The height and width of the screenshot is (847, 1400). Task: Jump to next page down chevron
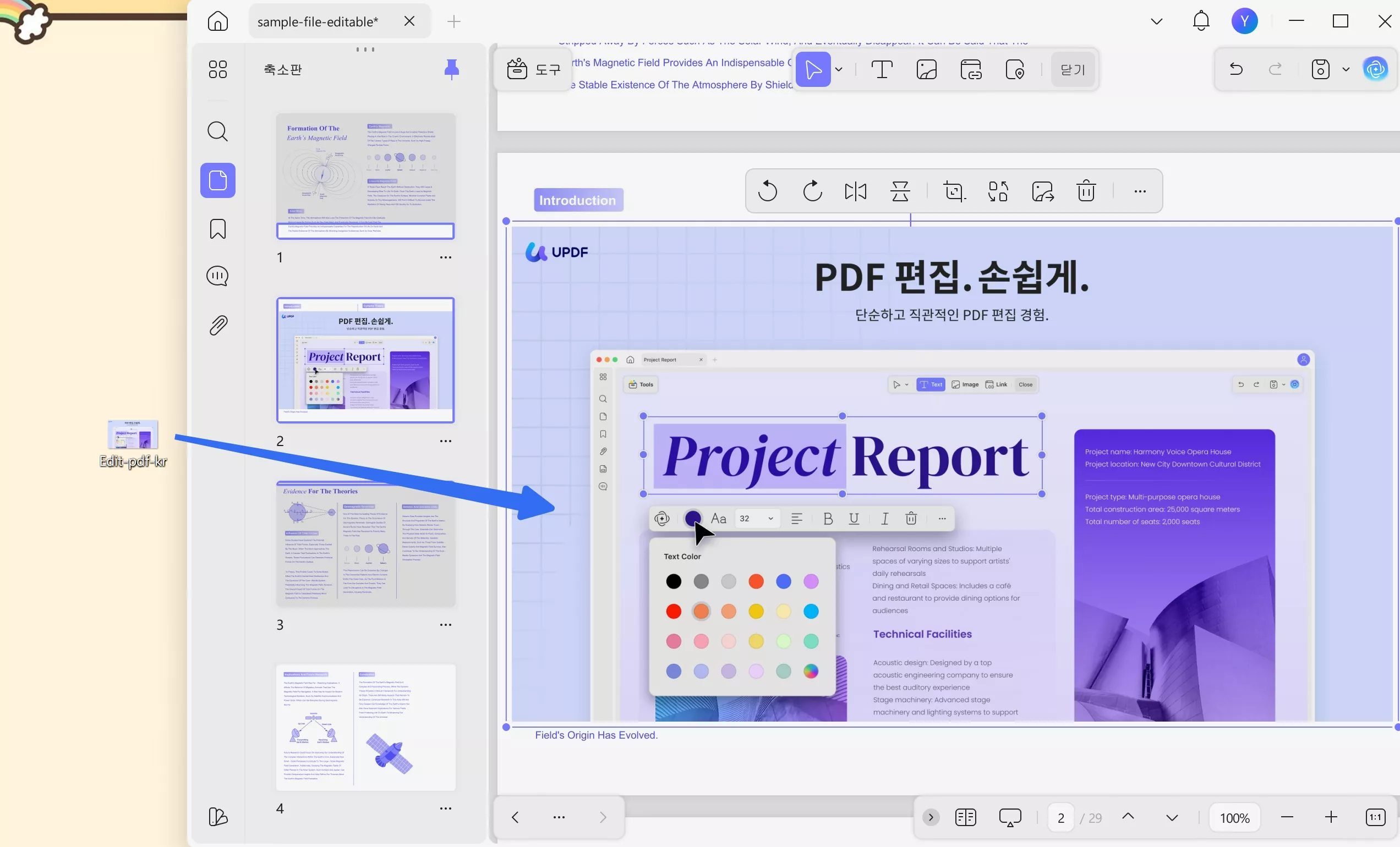(x=1172, y=818)
